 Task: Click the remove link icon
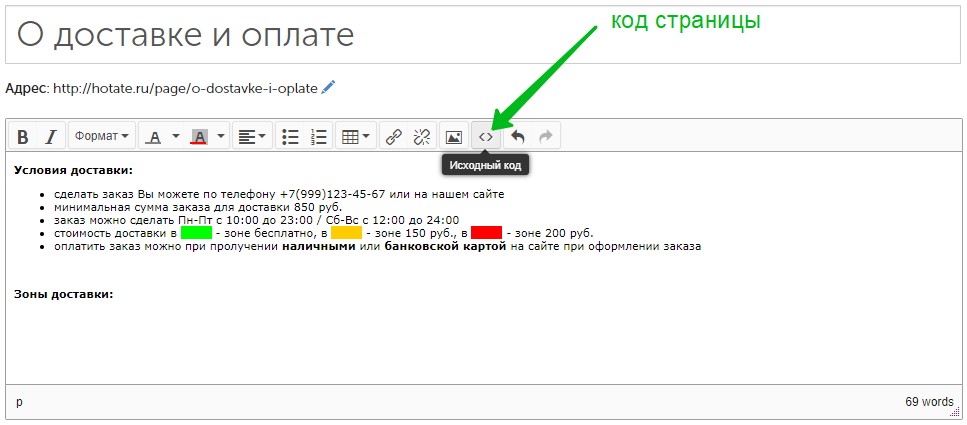(x=422, y=136)
